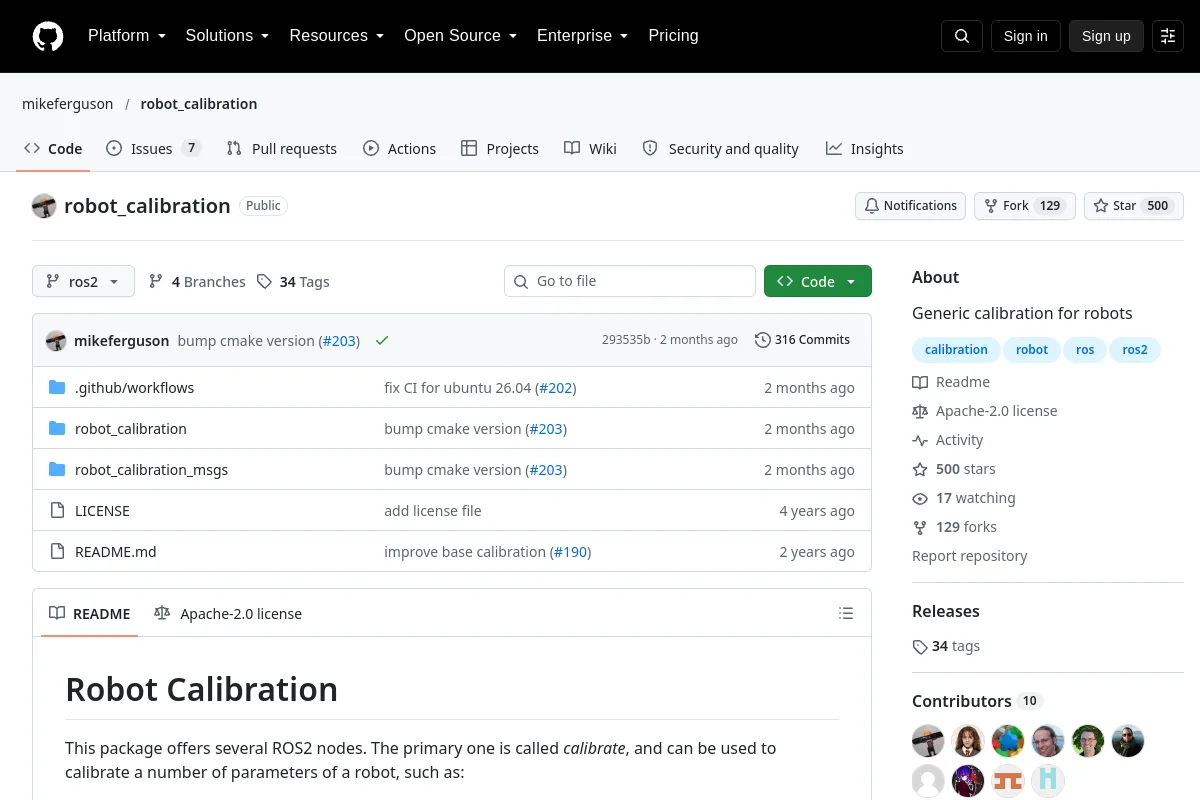Switch to the Insights tab
This screenshot has width=1200, height=800.
865,149
